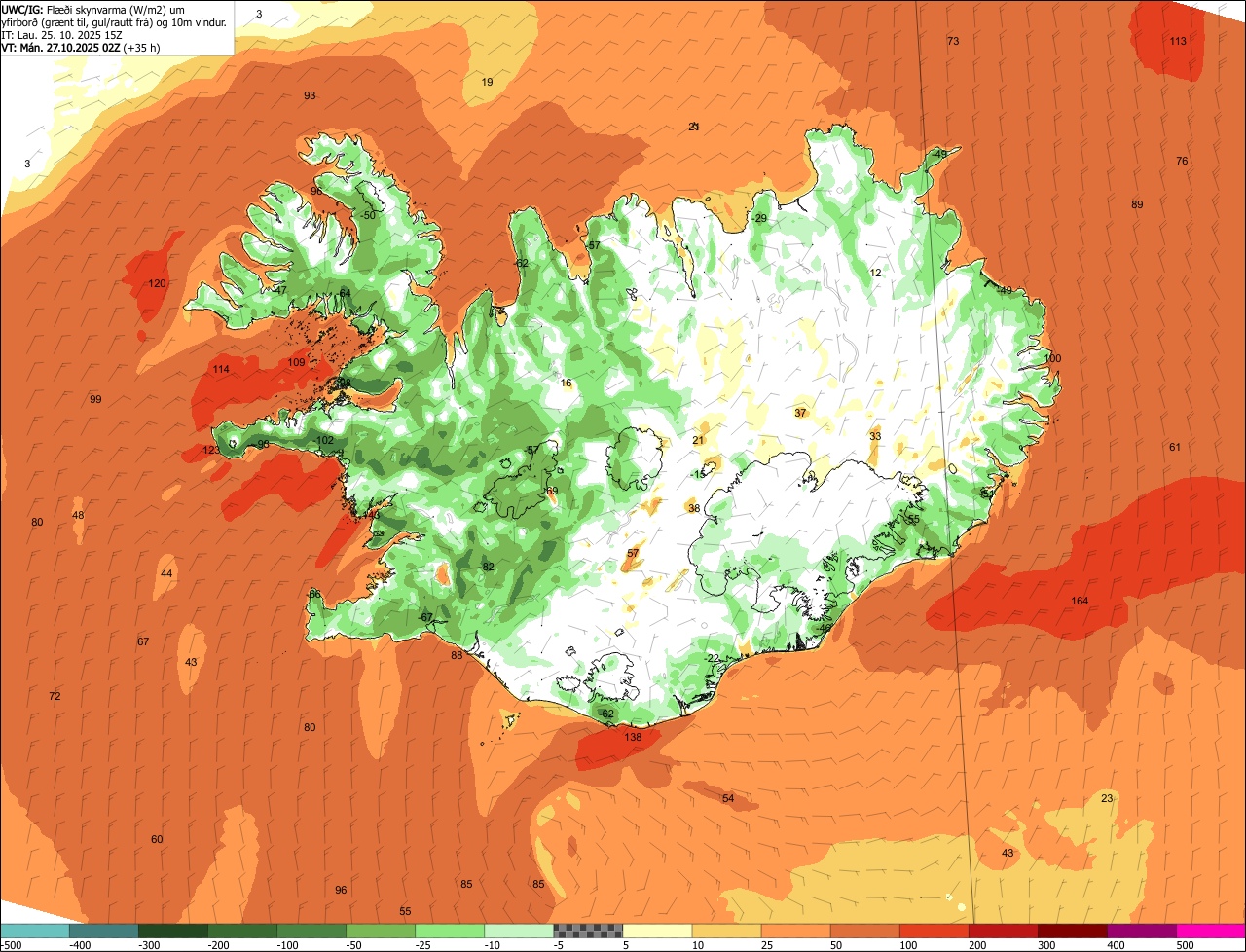Click the map value 19 in the northern sea

point(488,83)
